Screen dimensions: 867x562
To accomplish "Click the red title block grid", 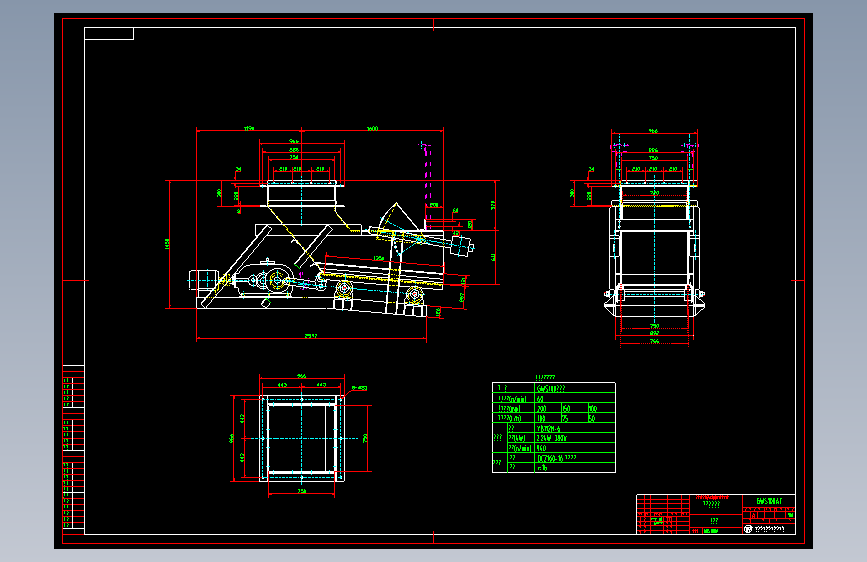I will coord(716,514).
